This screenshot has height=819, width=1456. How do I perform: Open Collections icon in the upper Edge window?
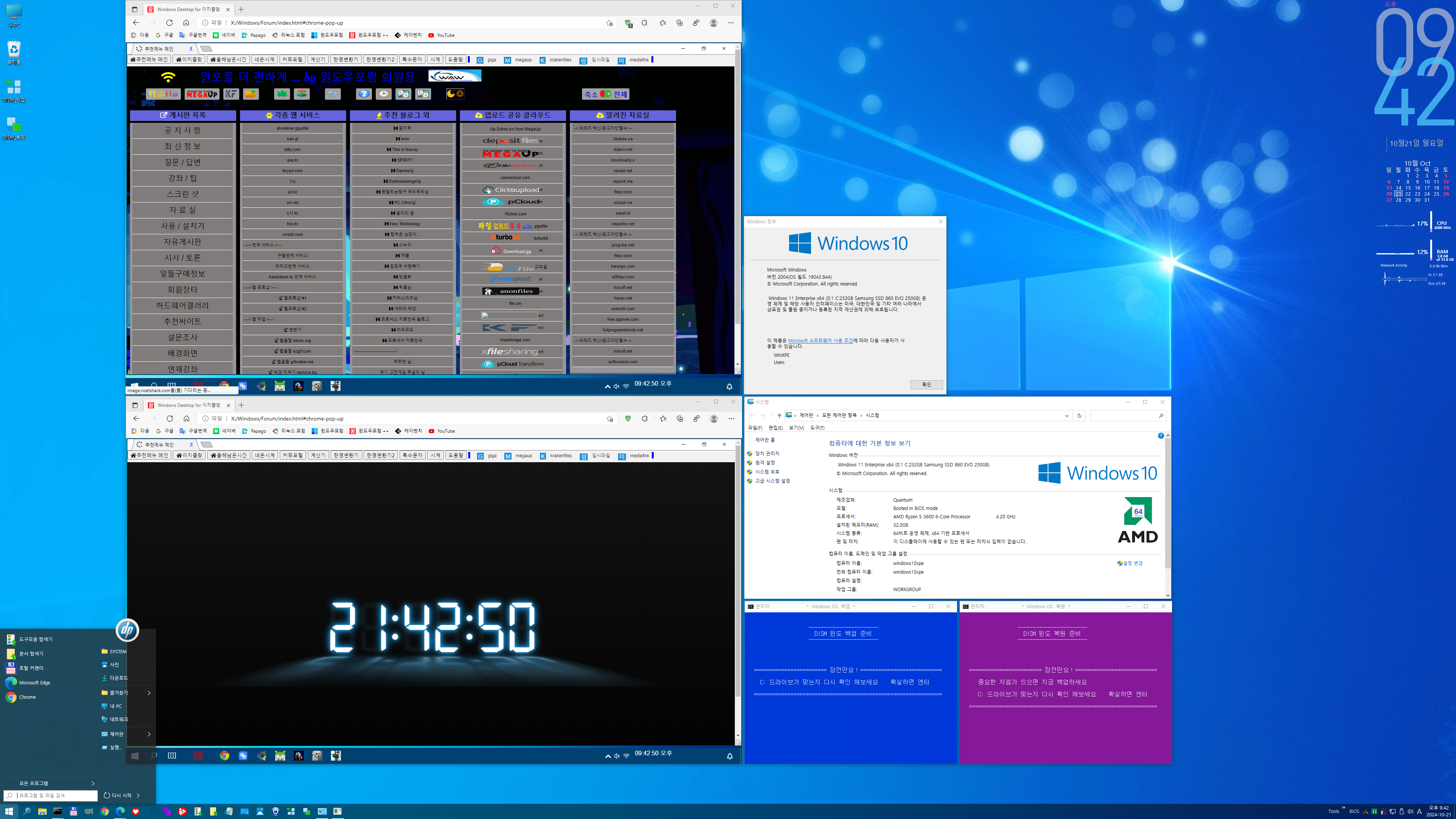pos(679,23)
